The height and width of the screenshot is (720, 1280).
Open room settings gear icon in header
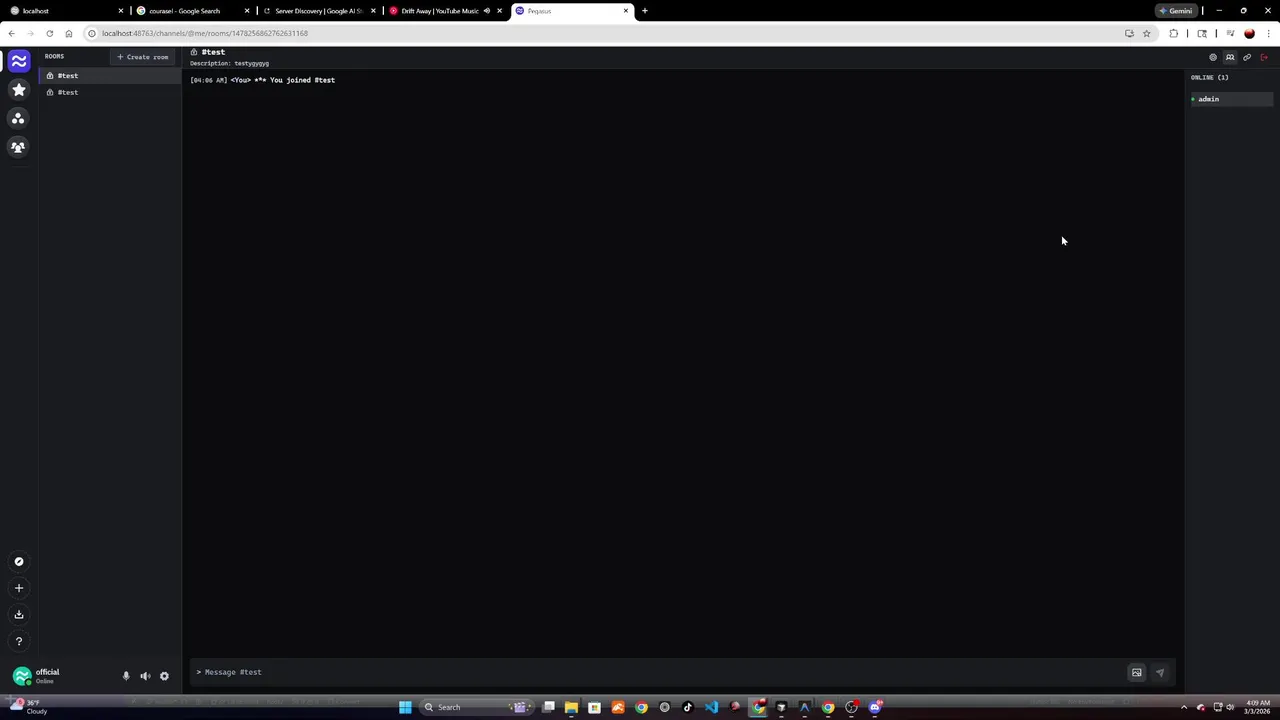pos(1213,57)
